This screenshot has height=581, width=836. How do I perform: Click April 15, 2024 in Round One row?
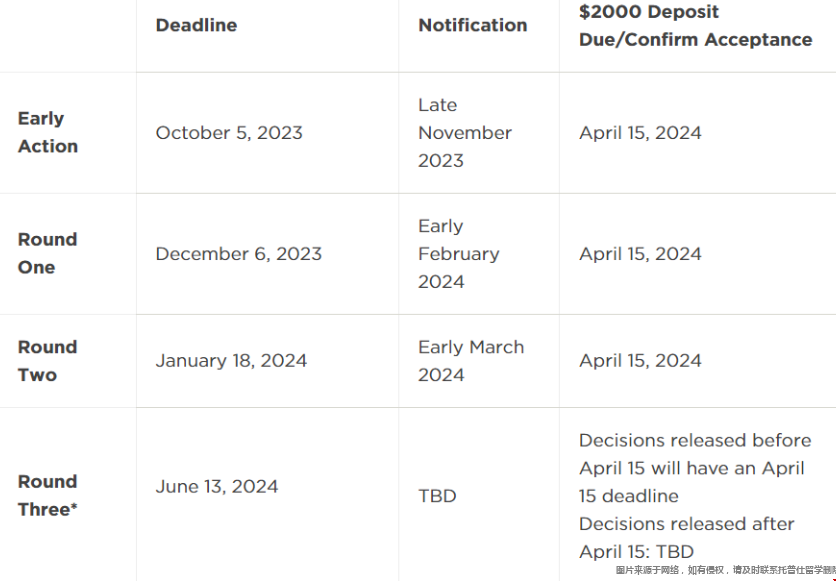pos(640,254)
